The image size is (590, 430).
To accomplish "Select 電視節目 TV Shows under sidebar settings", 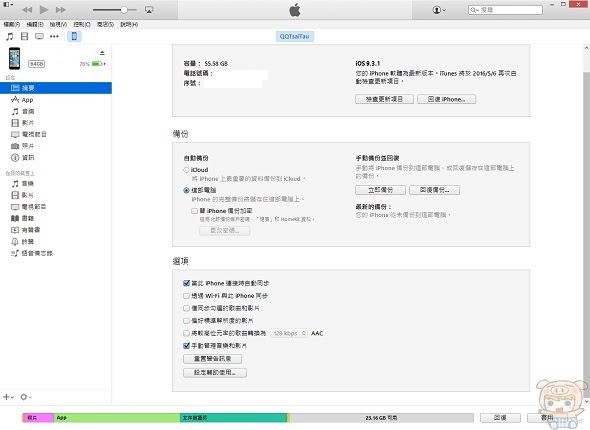I will (56, 134).
